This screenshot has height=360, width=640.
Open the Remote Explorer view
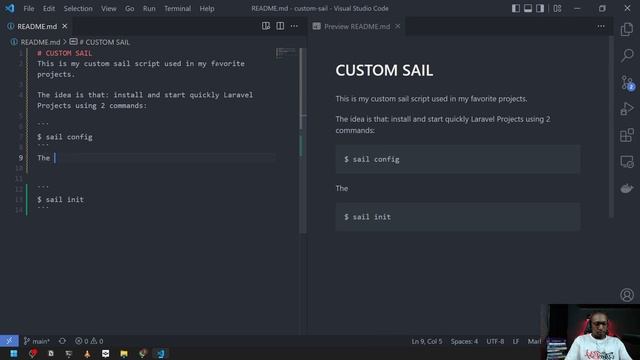tap(627, 162)
